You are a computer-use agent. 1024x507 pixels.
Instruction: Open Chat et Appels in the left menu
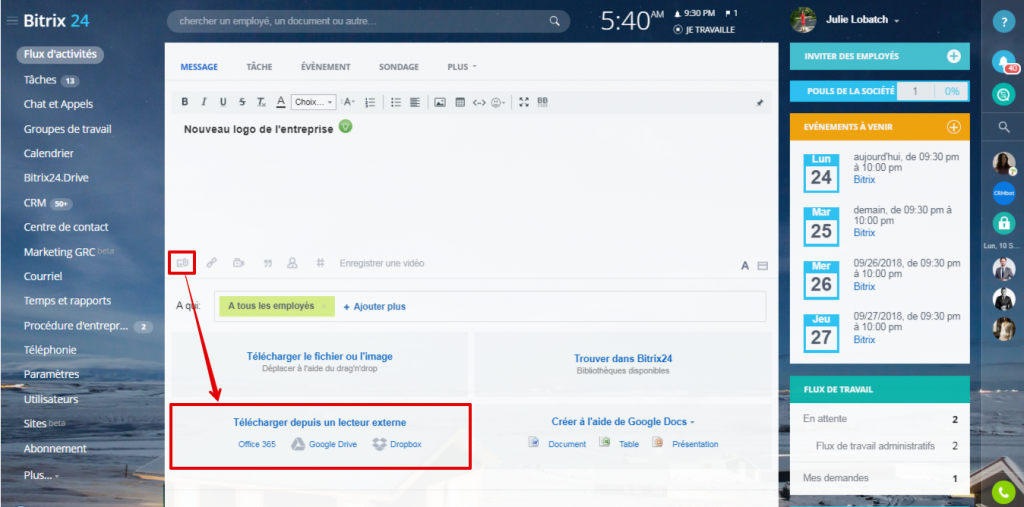[58, 105]
